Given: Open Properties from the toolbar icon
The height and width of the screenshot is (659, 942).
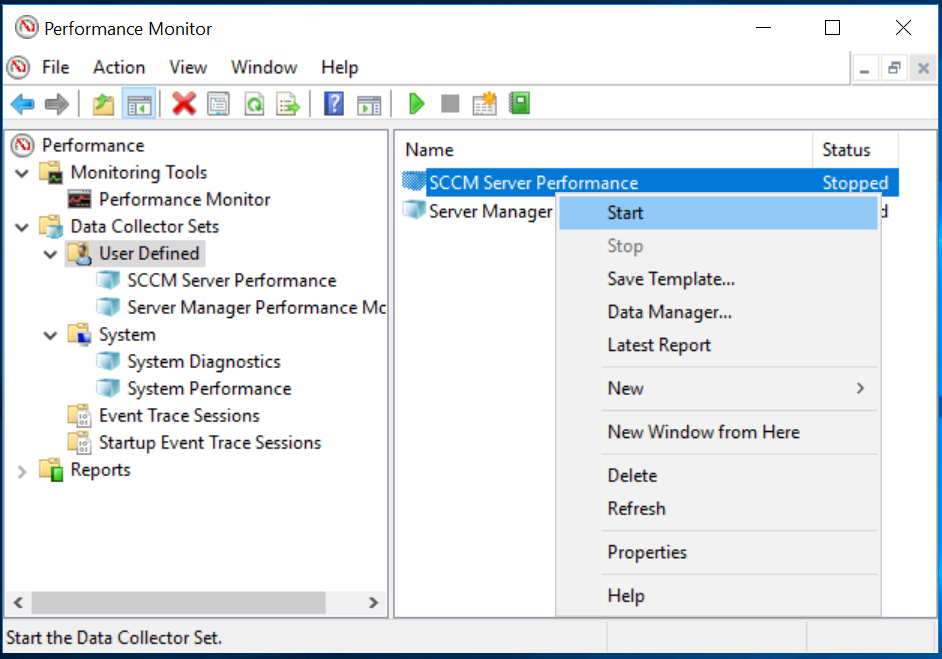Looking at the screenshot, I should click(218, 104).
